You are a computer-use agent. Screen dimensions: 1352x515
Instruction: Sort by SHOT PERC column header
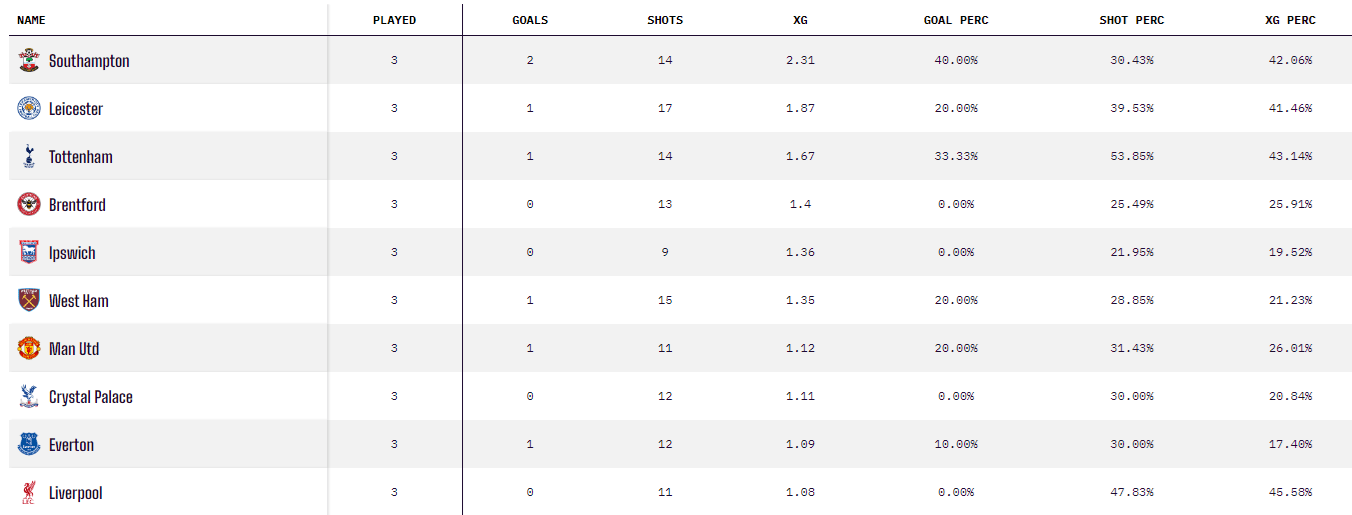(1131, 20)
